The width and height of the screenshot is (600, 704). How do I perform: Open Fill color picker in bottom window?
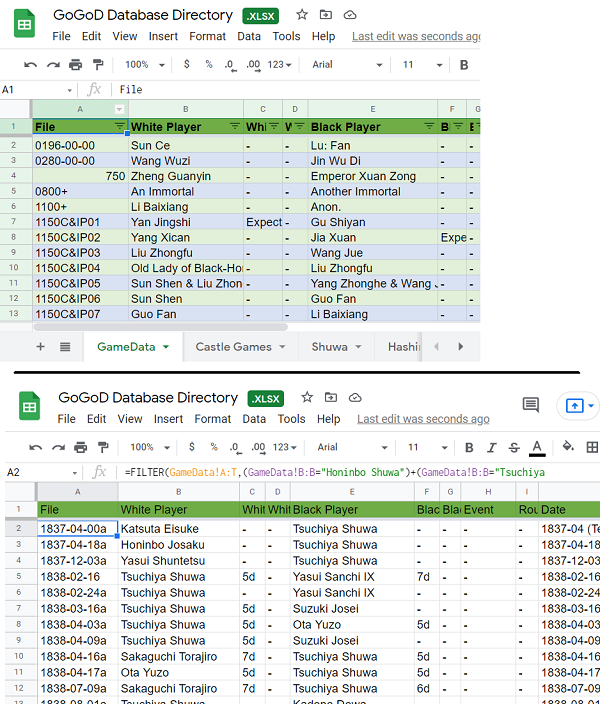tap(568, 446)
